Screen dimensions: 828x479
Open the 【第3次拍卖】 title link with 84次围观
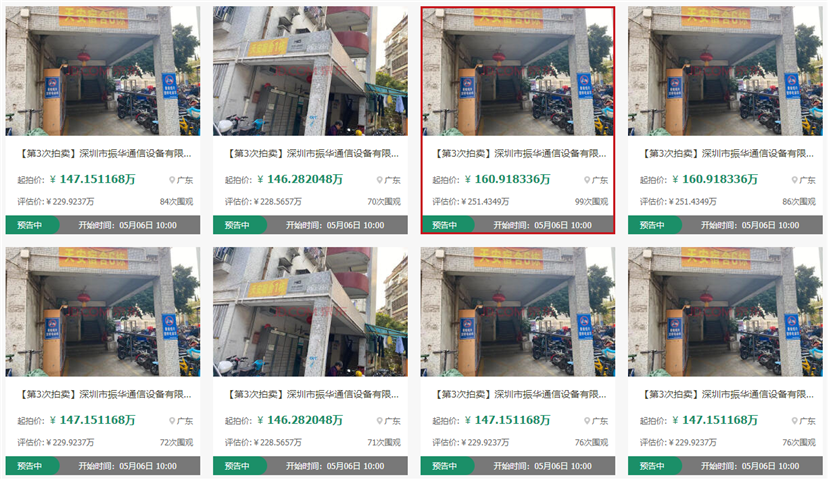[x=105, y=154]
